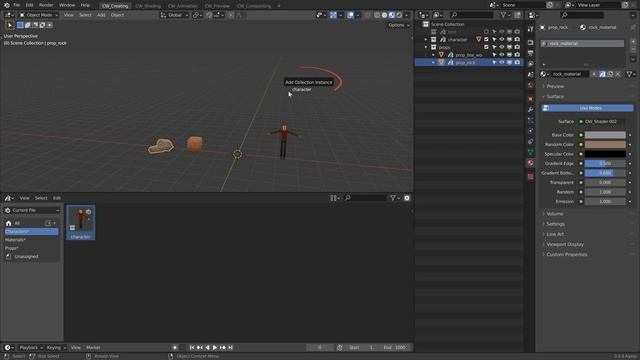The width and height of the screenshot is (640, 360).
Task: Click the new collection icon in outliner
Action: (x=518, y=15)
